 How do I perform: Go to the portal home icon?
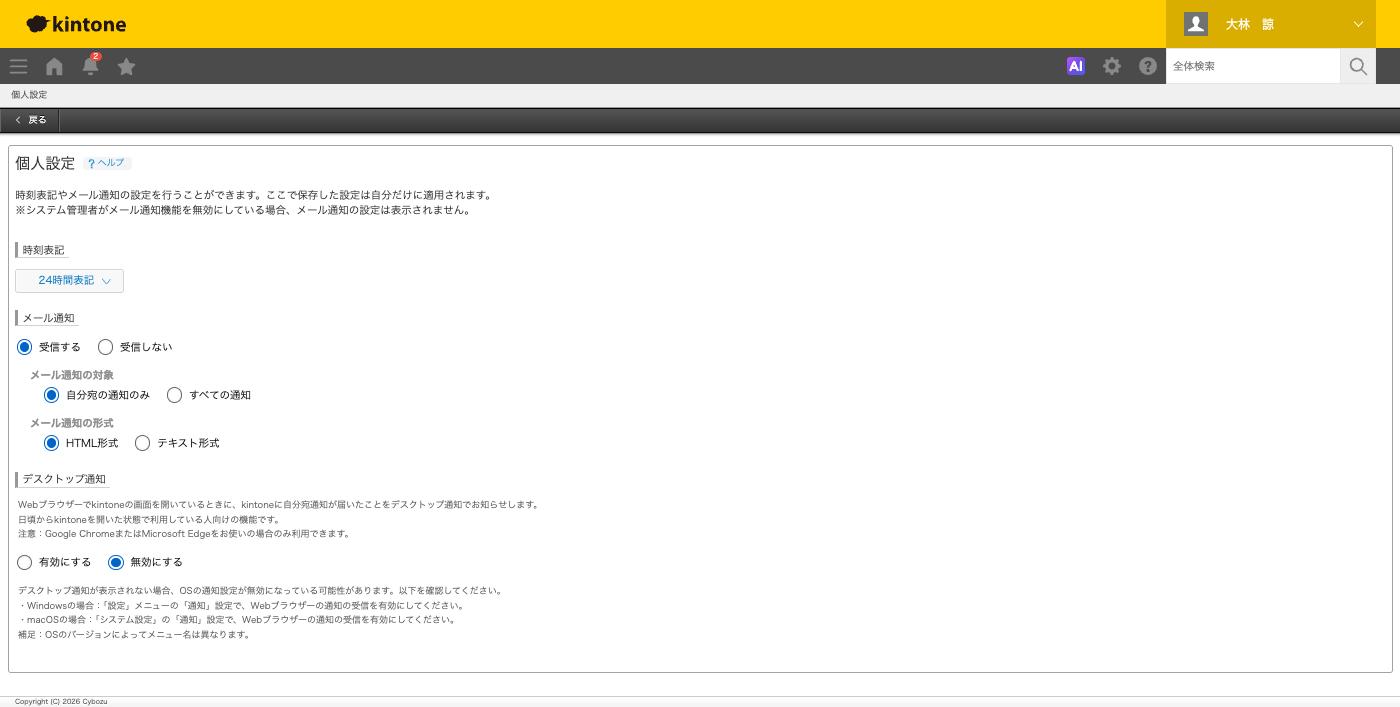pyautogui.click(x=54, y=66)
